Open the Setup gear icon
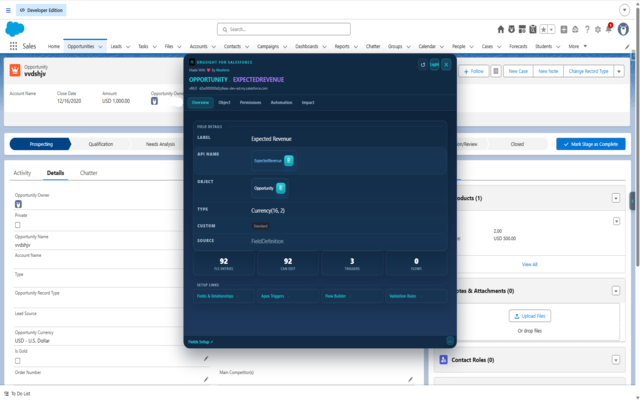 598,29
